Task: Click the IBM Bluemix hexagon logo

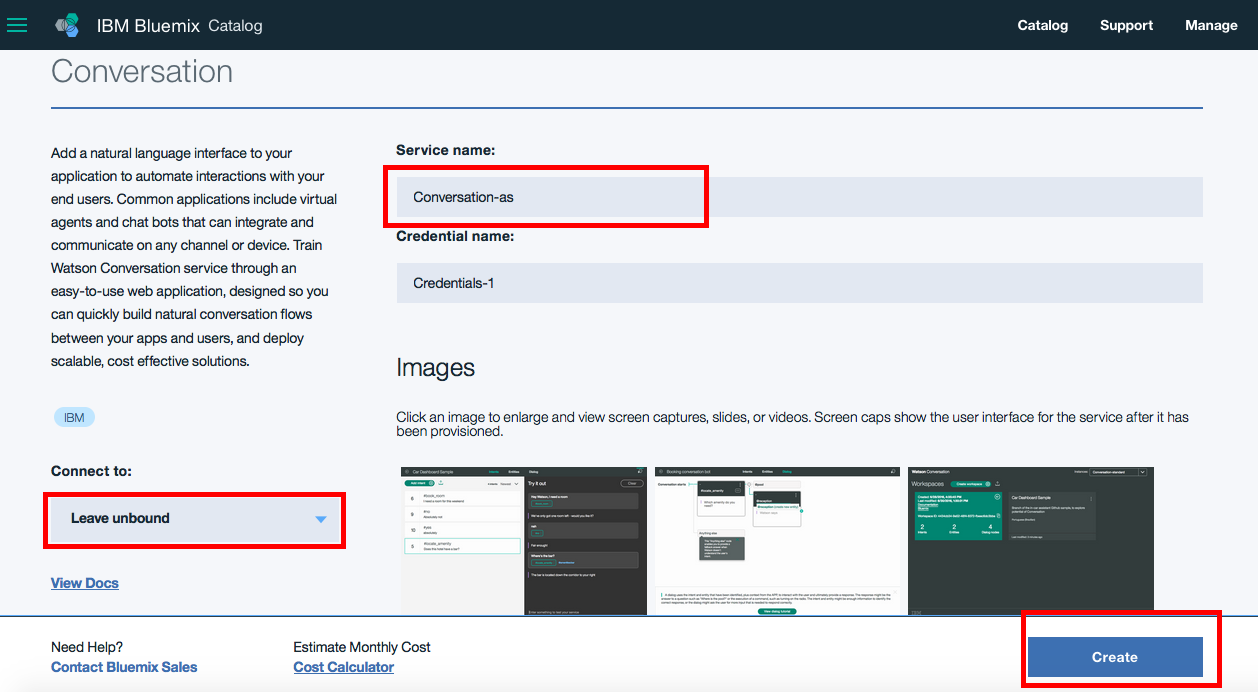Action: tap(67, 25)
